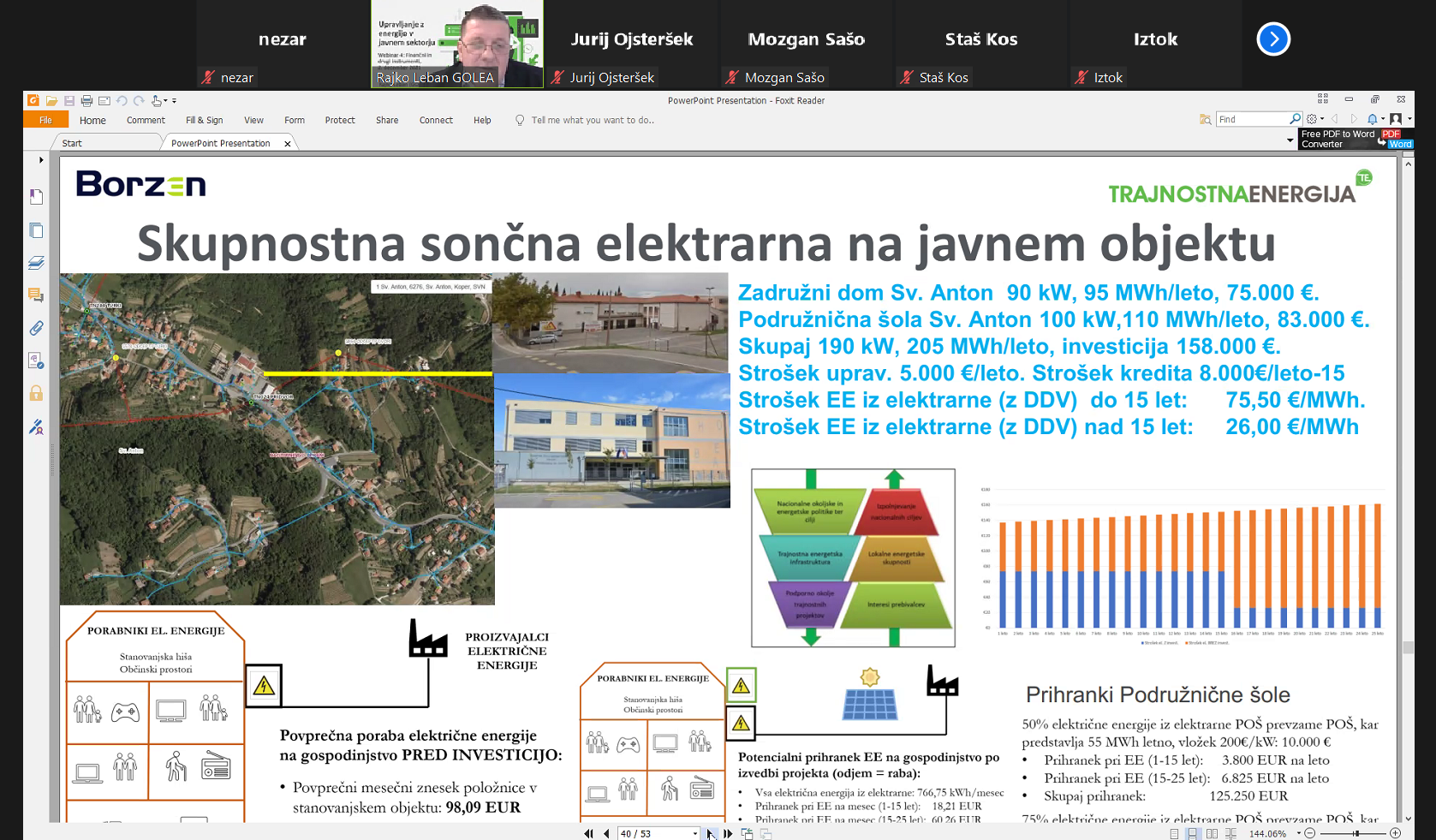
Task: Click the notification bell icon
Action: [1373, 119]
